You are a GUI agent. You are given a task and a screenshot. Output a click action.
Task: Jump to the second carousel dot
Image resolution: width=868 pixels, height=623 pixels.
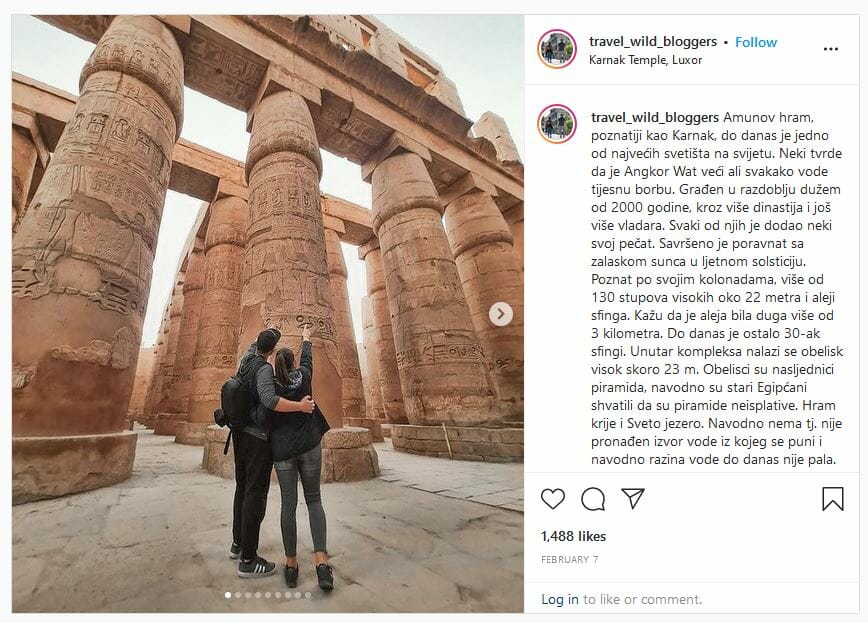click(x=238, y=595)
